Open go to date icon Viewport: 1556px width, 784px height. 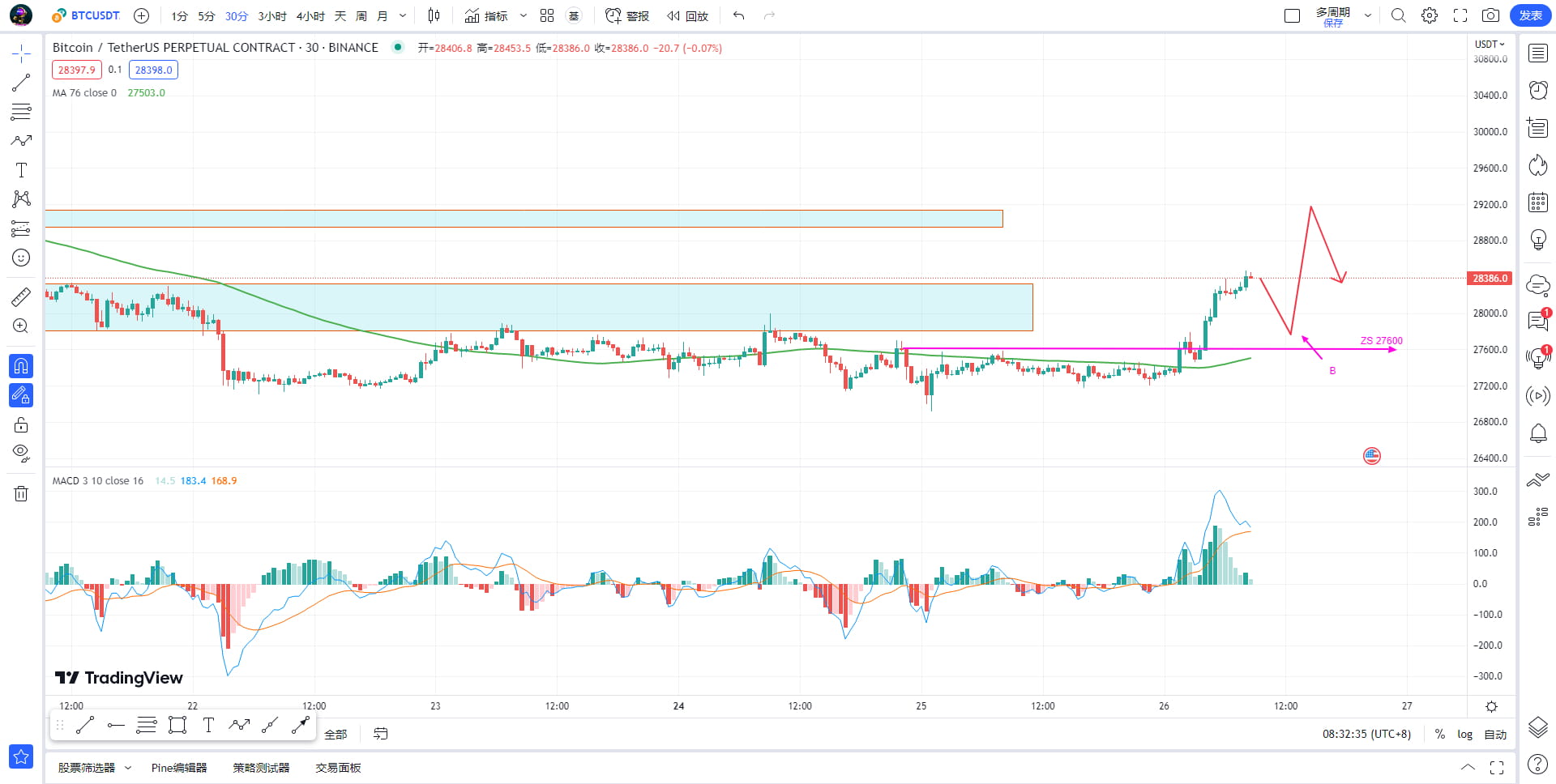(380, 734)
